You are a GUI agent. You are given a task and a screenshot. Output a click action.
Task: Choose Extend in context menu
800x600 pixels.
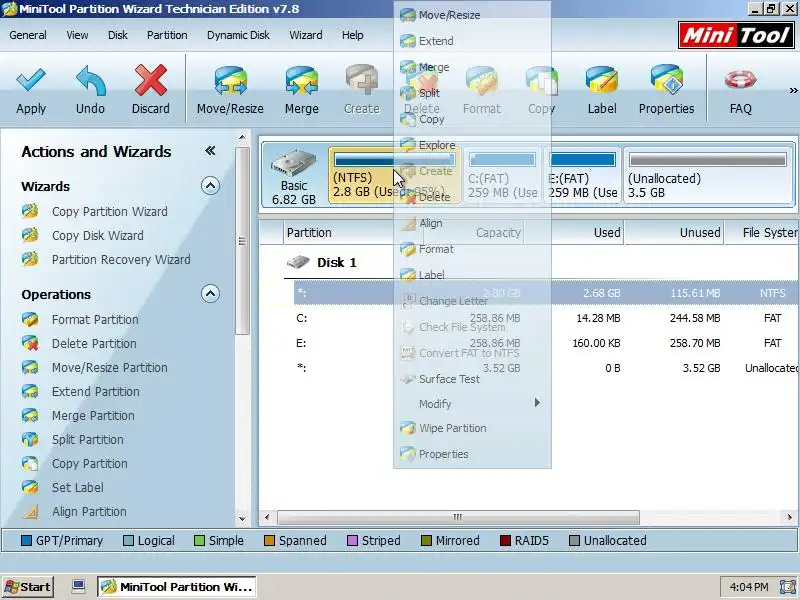472,41
